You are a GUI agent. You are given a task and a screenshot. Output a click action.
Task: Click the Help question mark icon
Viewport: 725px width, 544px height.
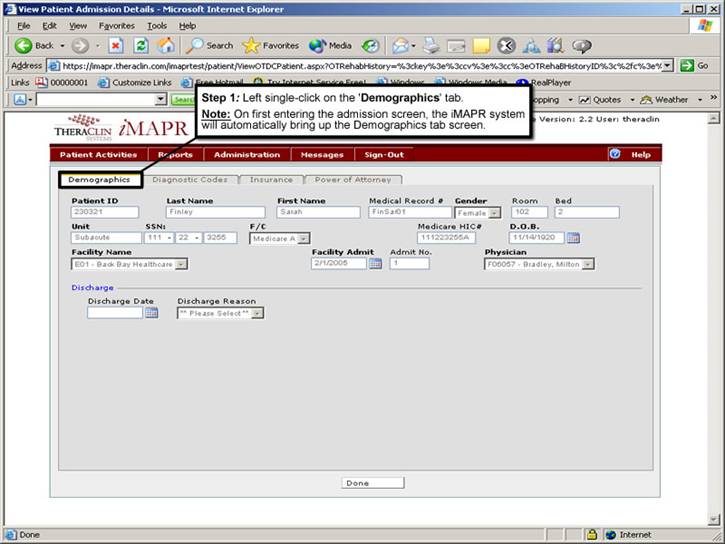click(x=615, y=155)
